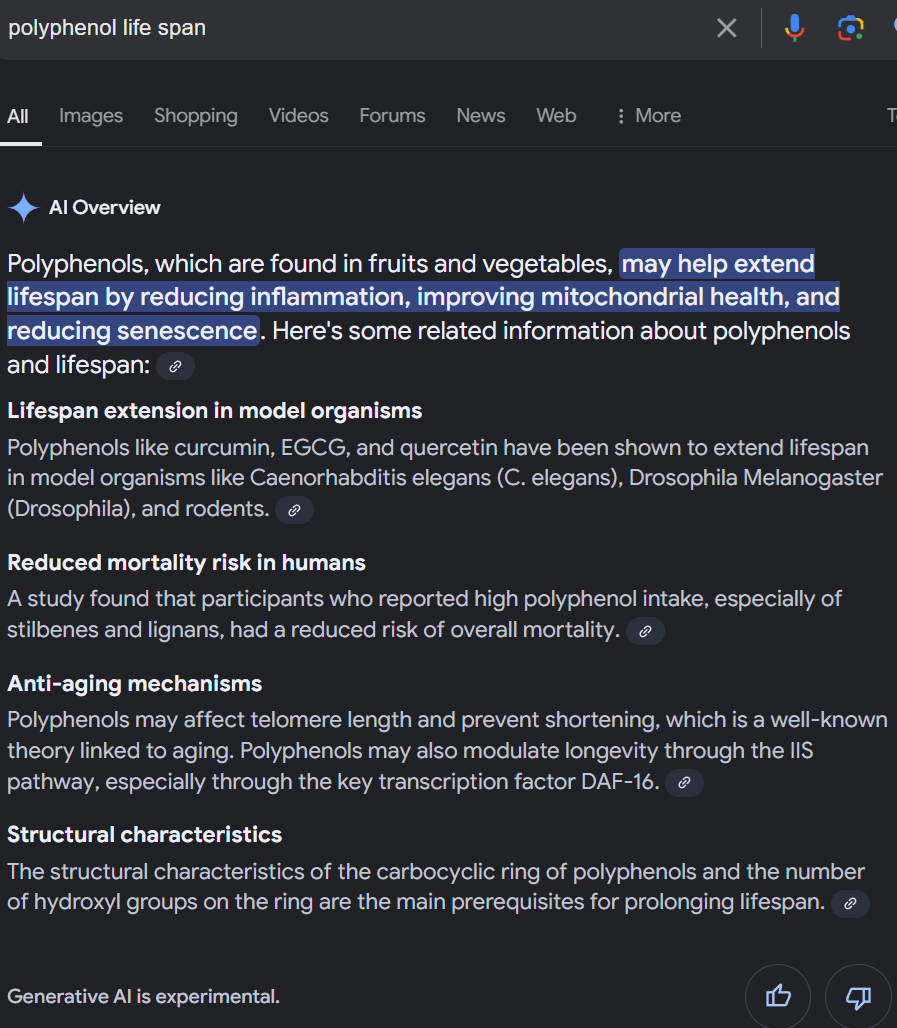Select the All tab
The image size is (897, 1028).
18,116
